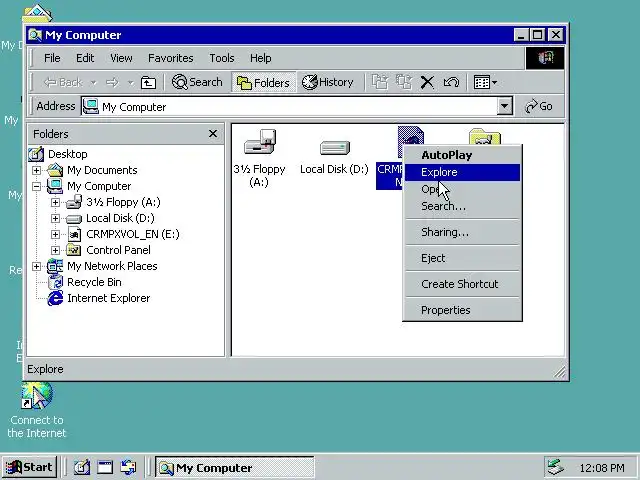Open the Favorites menu
640x480 pixels.
pyautogui.click(x=171, y=58)
